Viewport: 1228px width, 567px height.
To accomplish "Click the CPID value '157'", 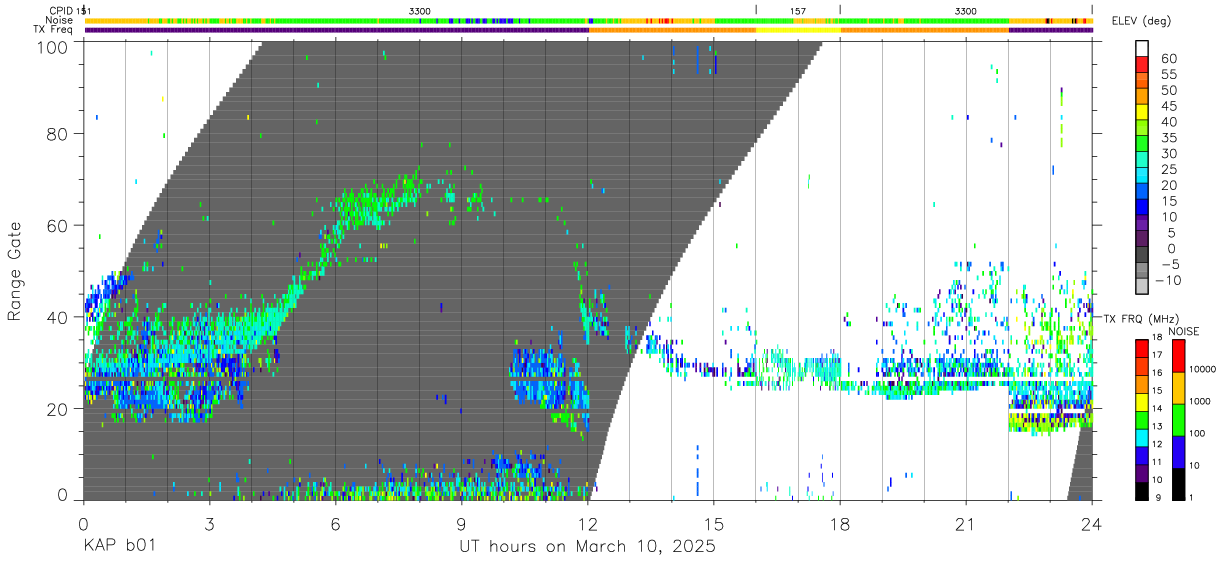I will (798, 10).
